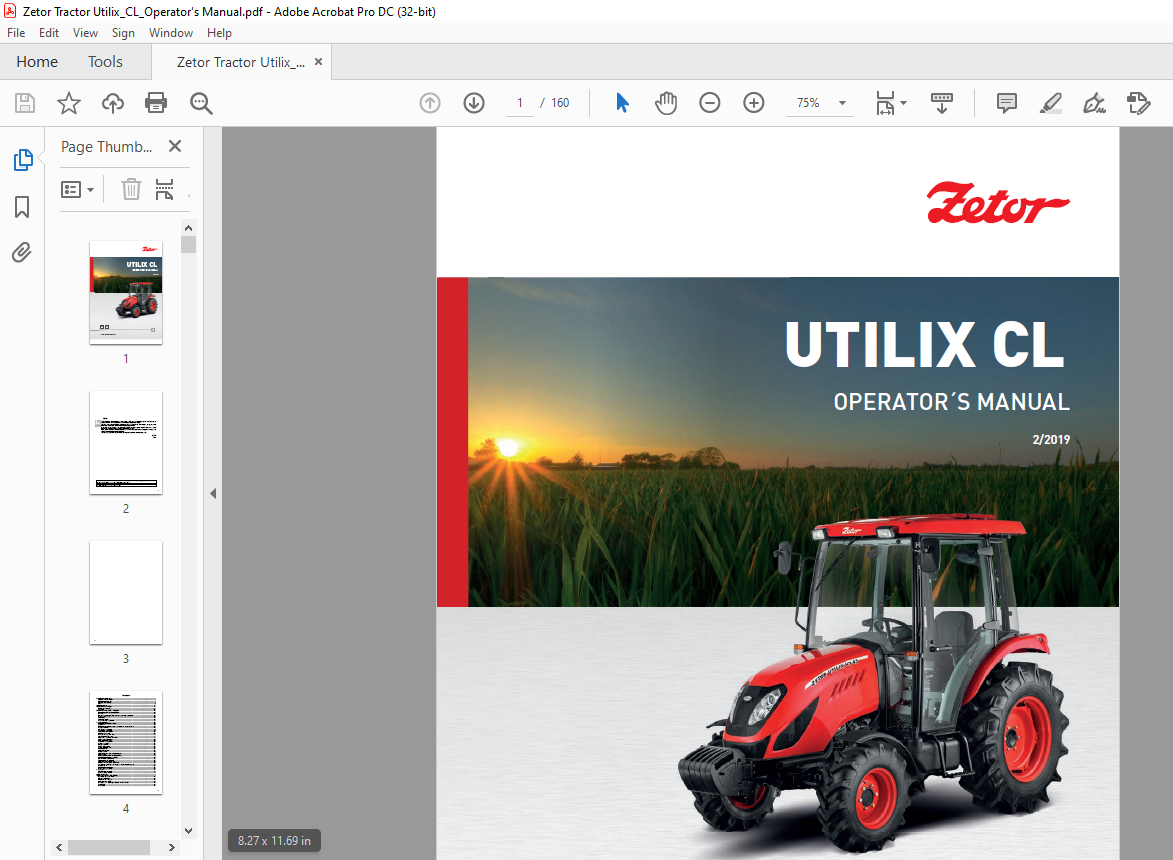Click the Fit page scroll icon

tap(886, 103)
